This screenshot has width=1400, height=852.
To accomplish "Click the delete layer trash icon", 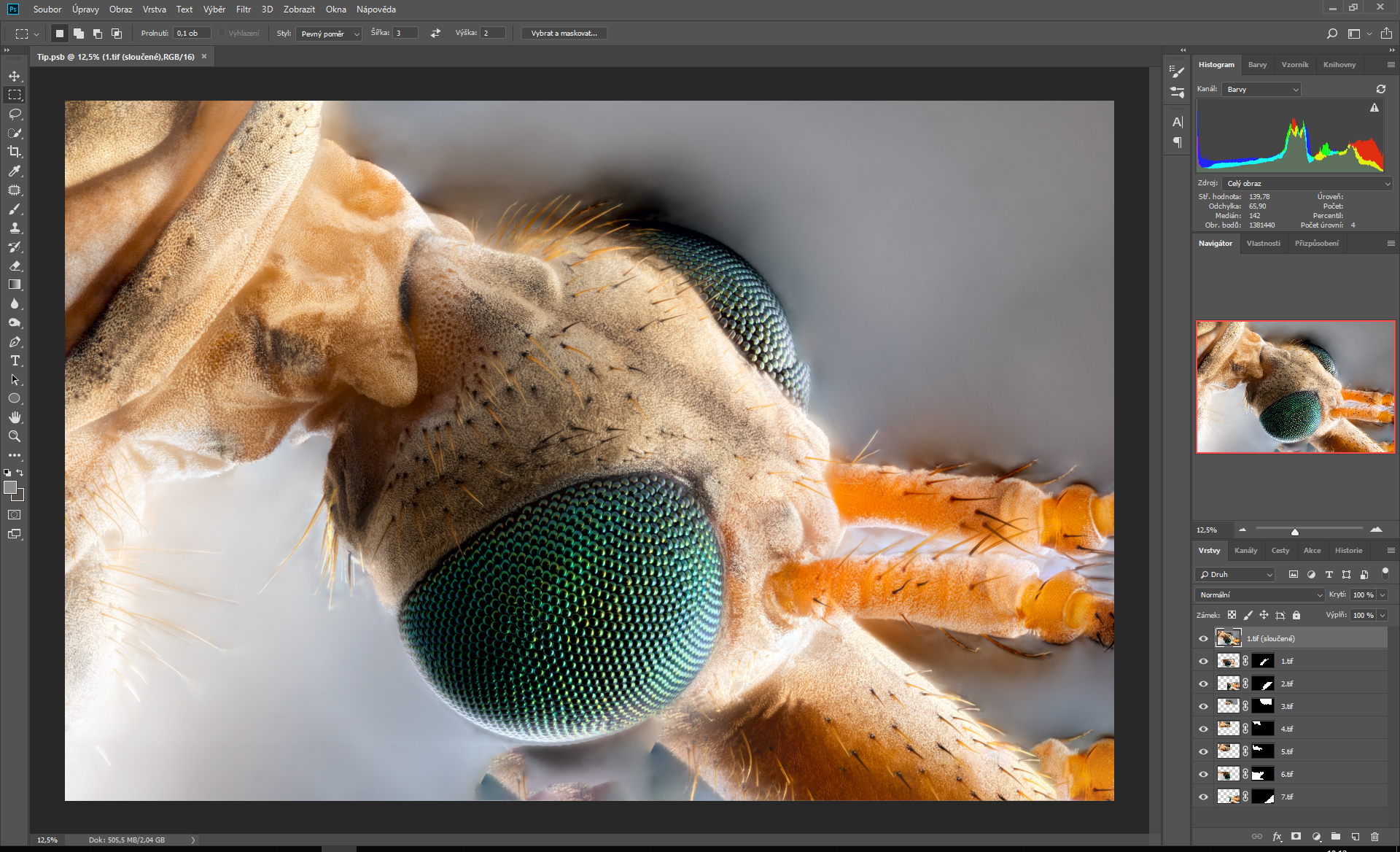I will [1374, 837].
